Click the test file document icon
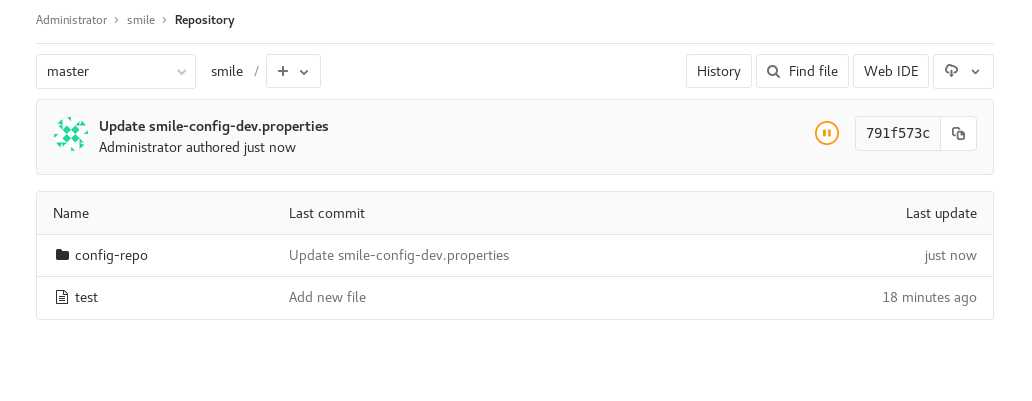Image resolution: width=1032 pixels, height=401 pixels. [62, 297]
